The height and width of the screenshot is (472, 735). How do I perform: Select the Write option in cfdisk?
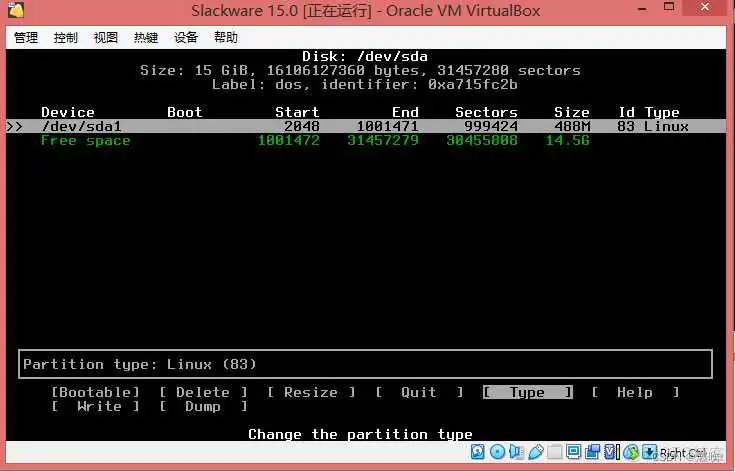[96, 406]
